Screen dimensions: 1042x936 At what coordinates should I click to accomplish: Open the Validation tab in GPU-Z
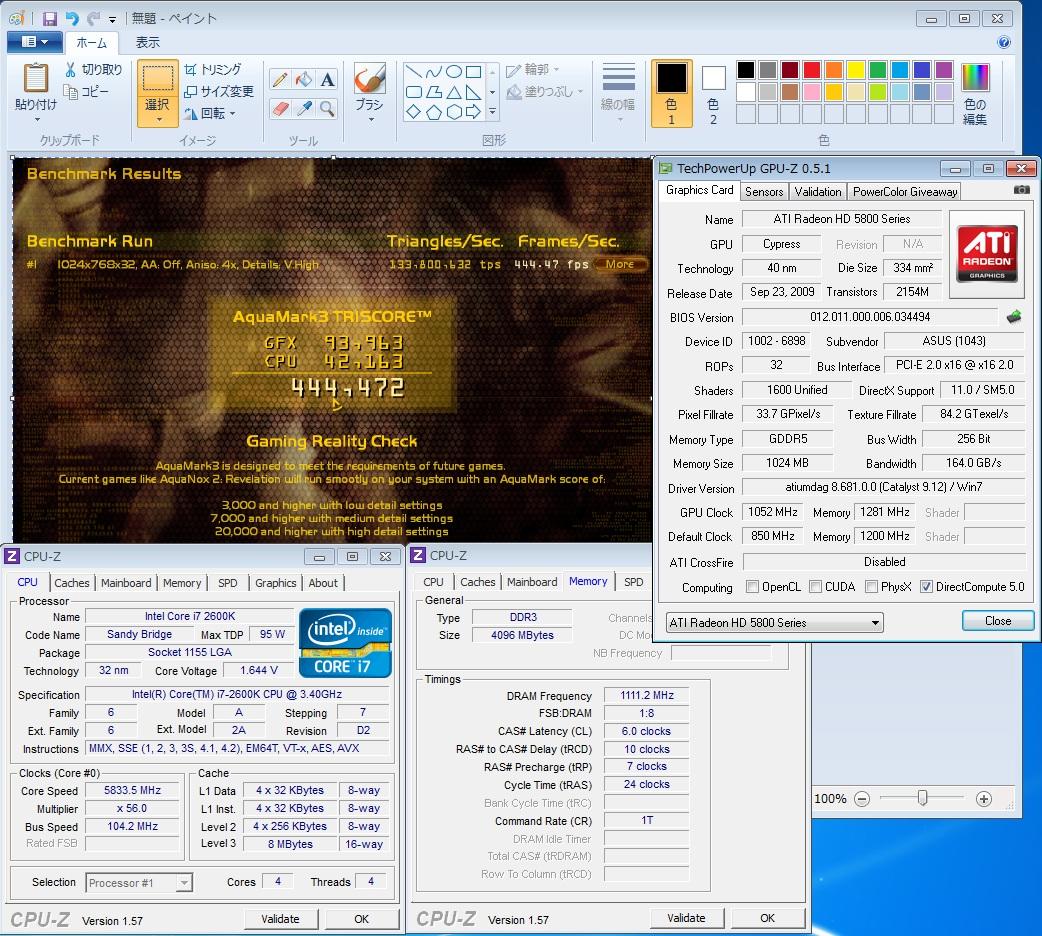[817, 191]
